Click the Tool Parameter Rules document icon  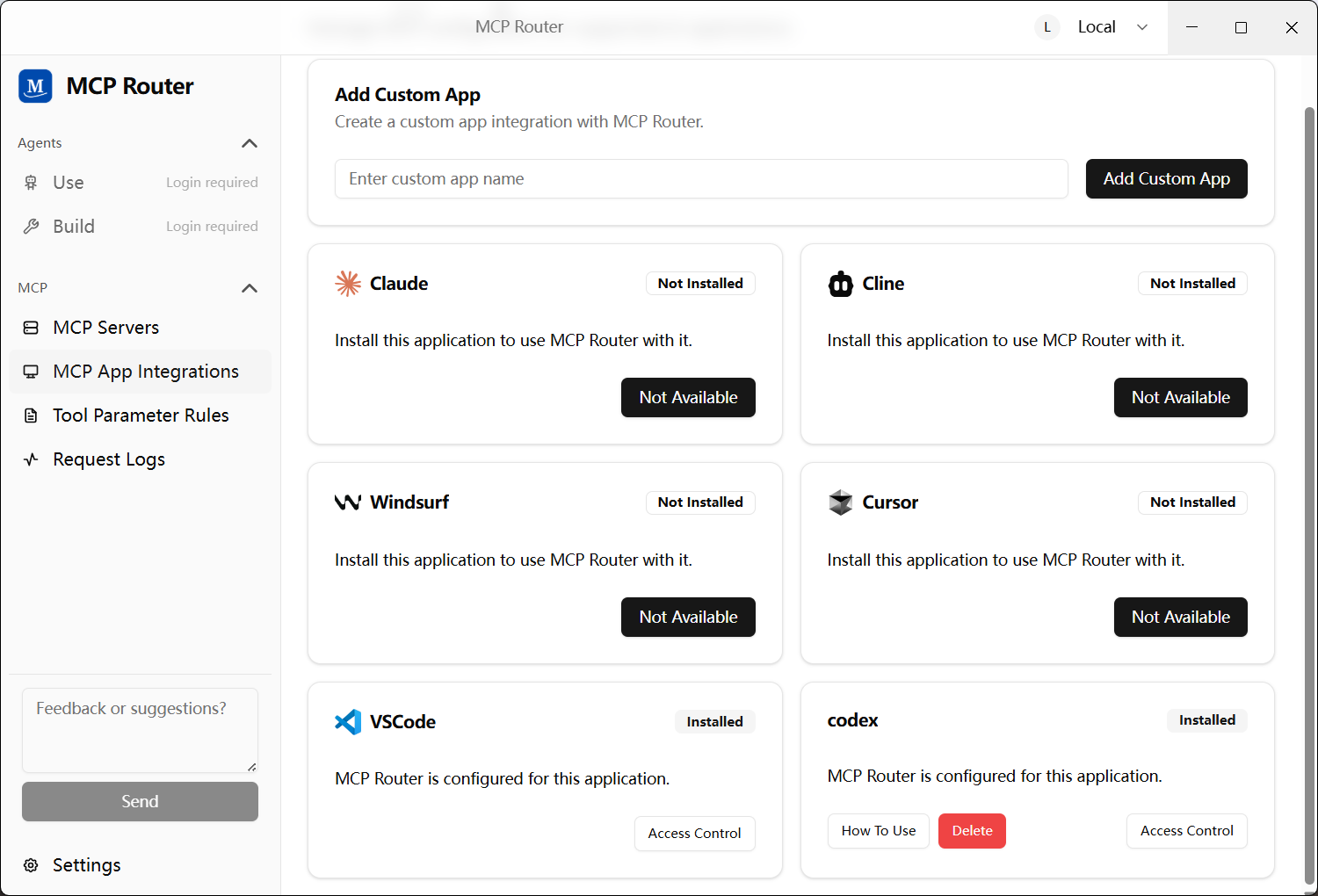[31, 415]
